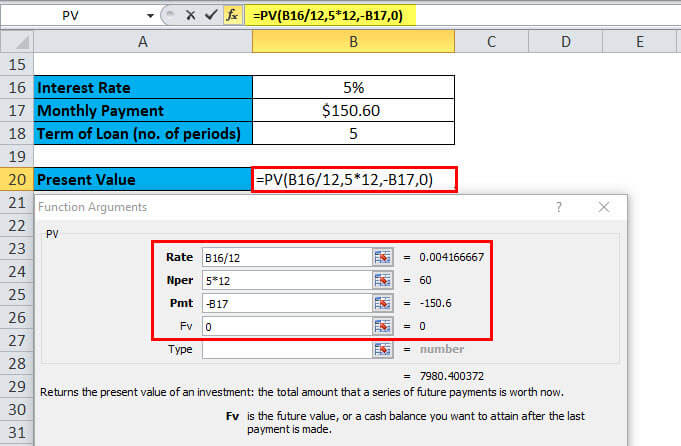Click collapse-dialog icon beside Nper field
Viewport: 681px width, 446px height.
point(383,281)
